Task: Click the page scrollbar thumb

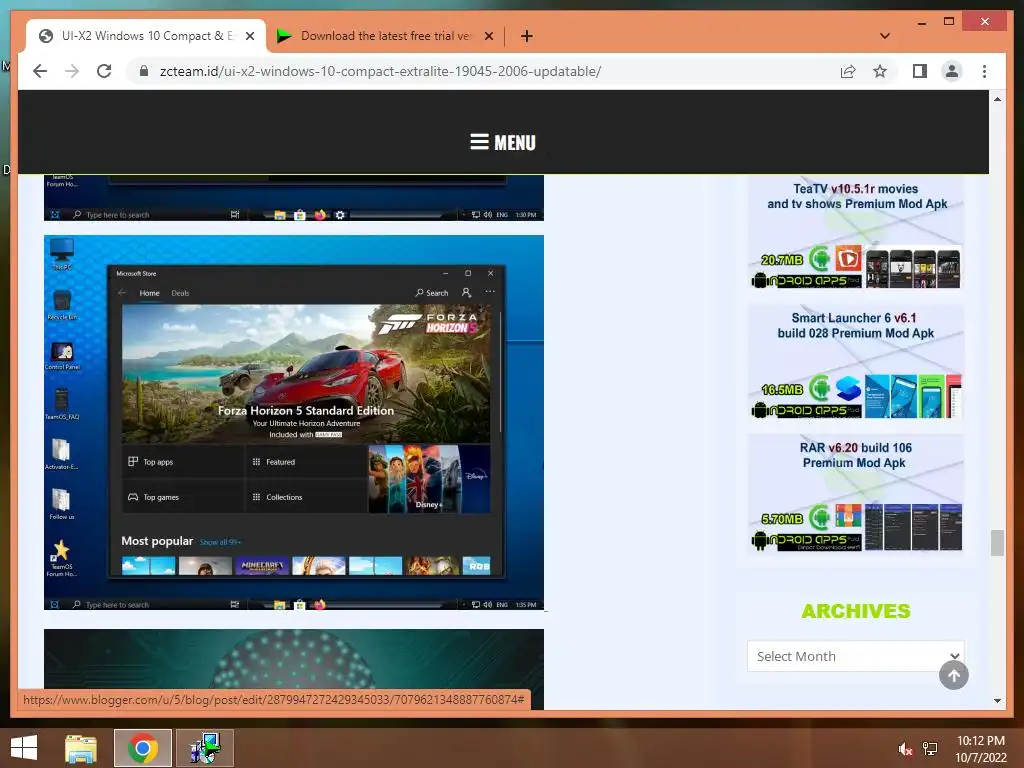Action: pyautogui.click(x=997, y=542)
